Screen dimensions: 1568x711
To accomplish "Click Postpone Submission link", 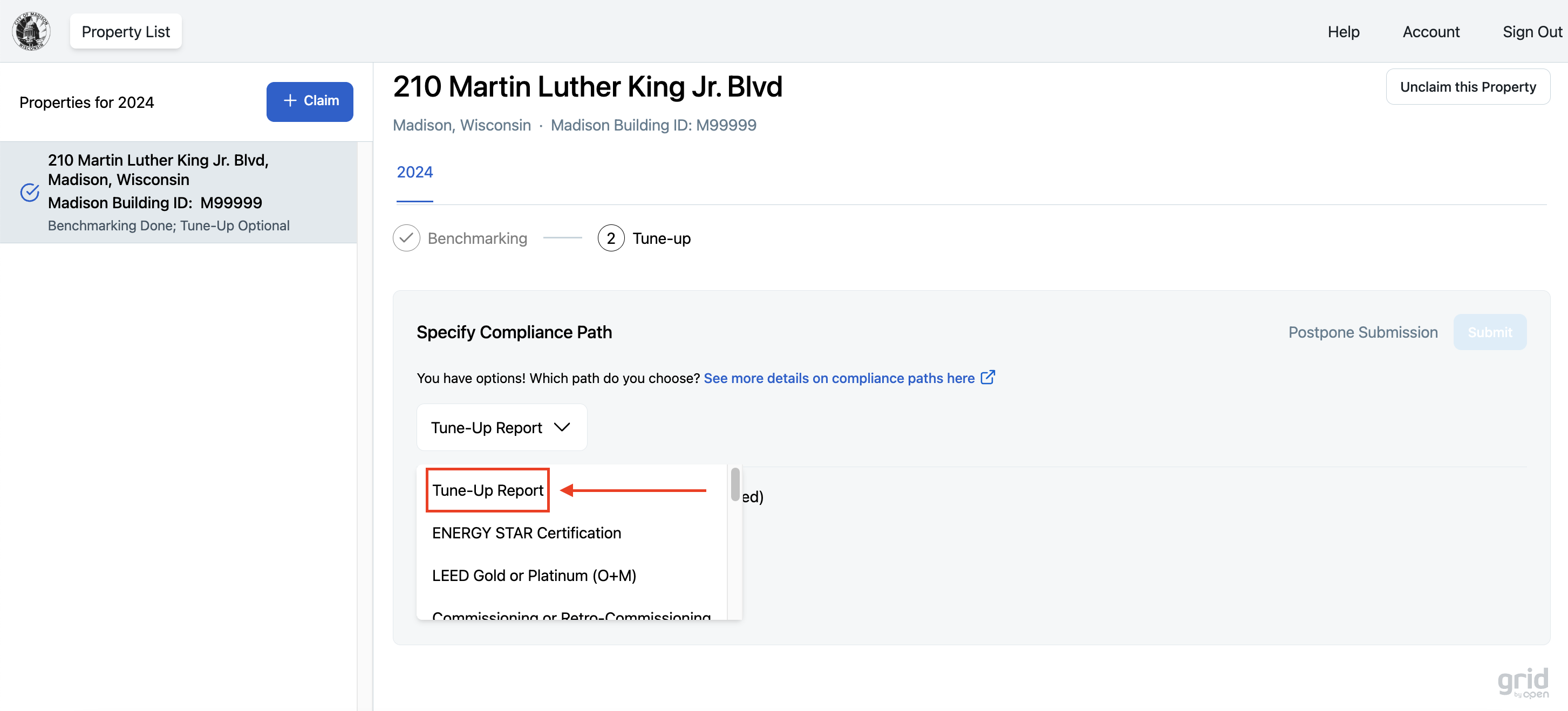I will (1362, 332).
